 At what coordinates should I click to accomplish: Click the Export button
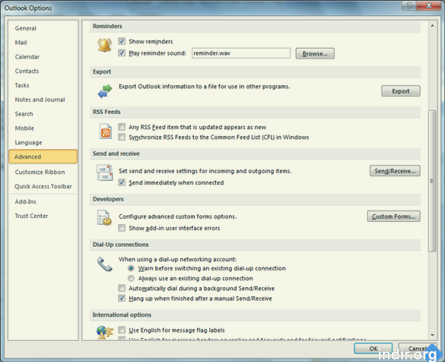[401, 91]
